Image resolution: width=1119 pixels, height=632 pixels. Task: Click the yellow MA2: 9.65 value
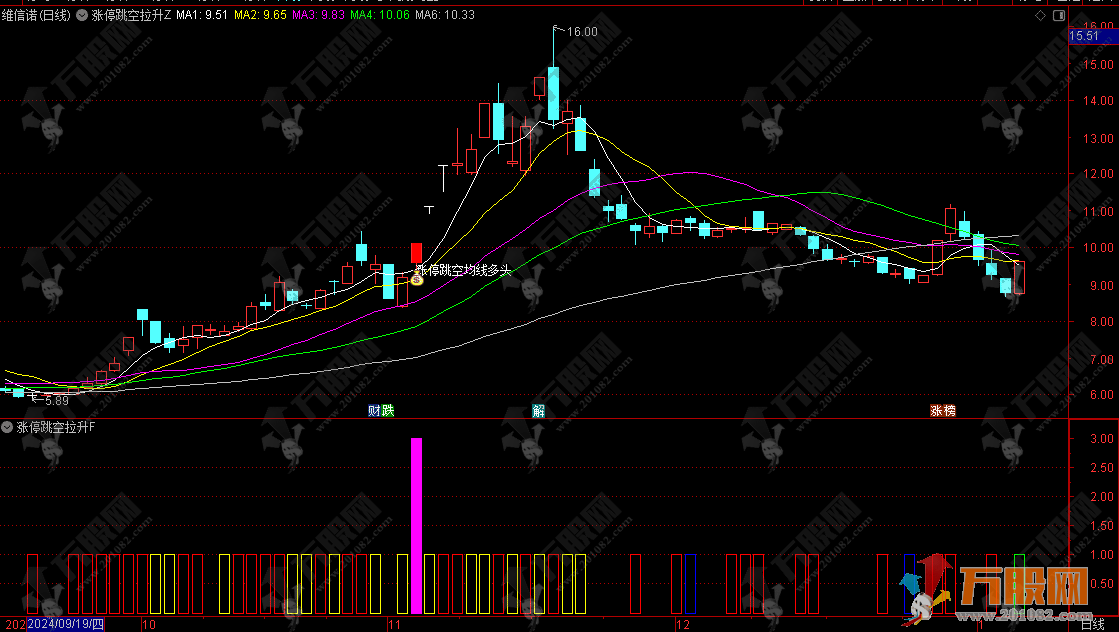pos(260,15)
